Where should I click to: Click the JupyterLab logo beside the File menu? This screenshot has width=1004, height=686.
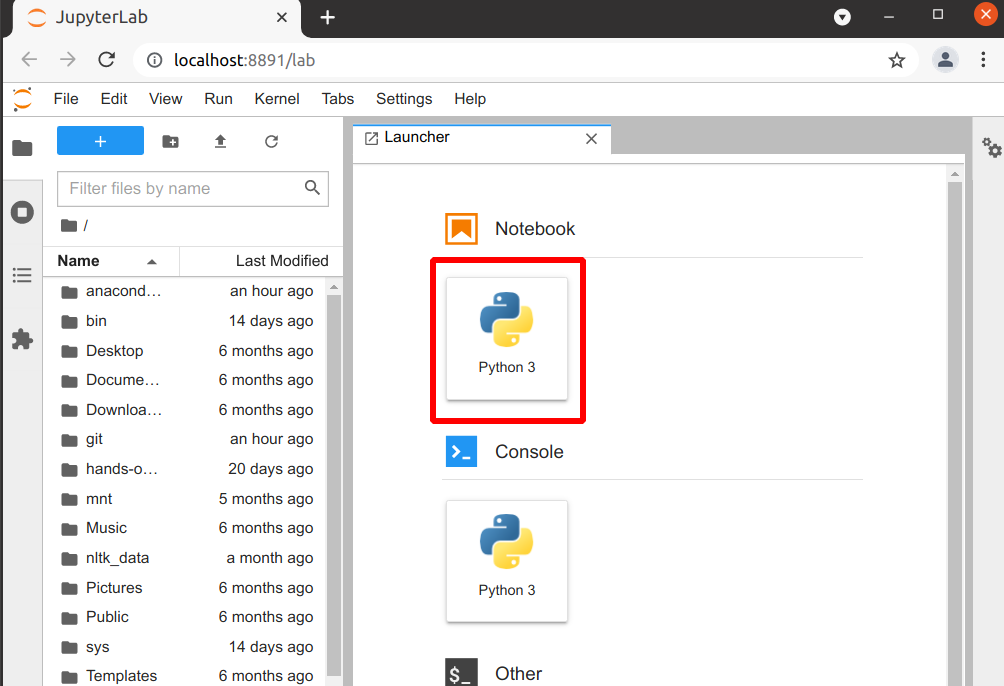coord(22,99)
